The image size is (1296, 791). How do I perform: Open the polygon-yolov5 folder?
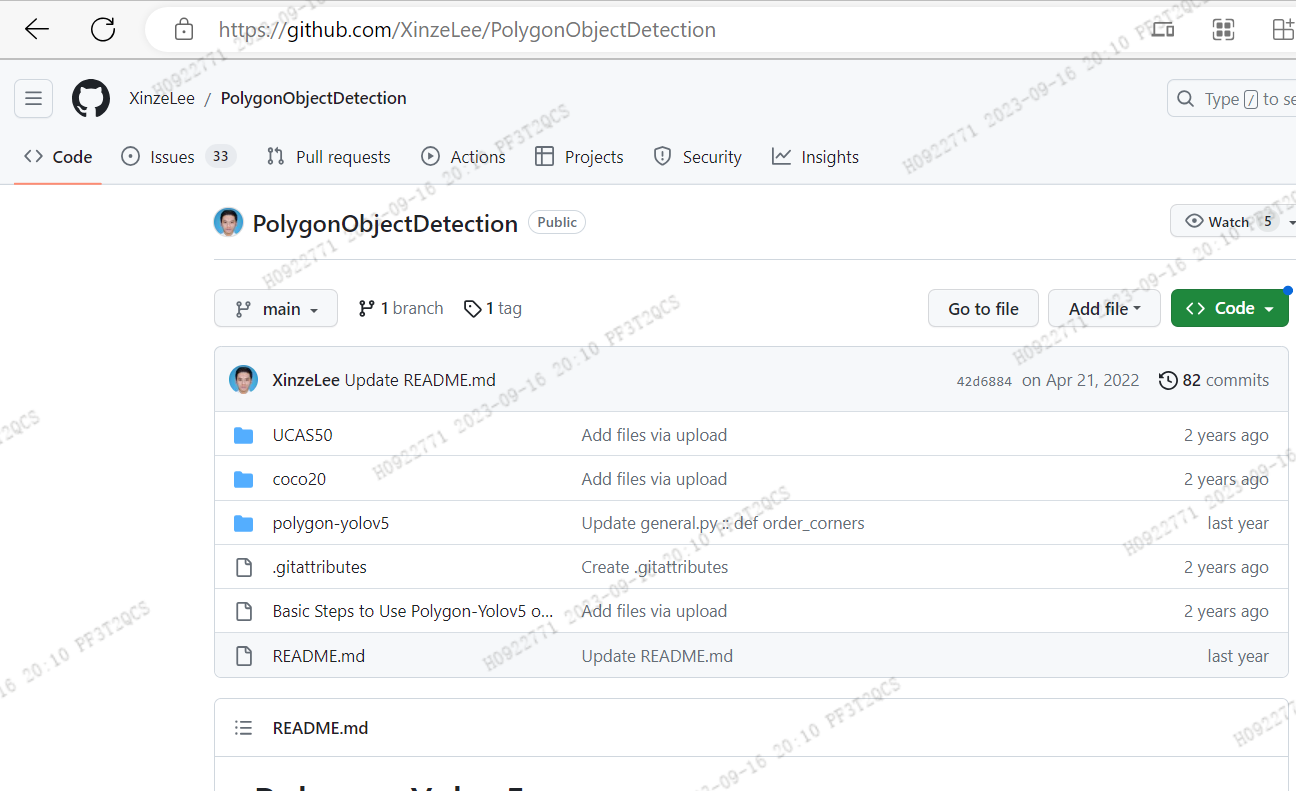[330, 523]
